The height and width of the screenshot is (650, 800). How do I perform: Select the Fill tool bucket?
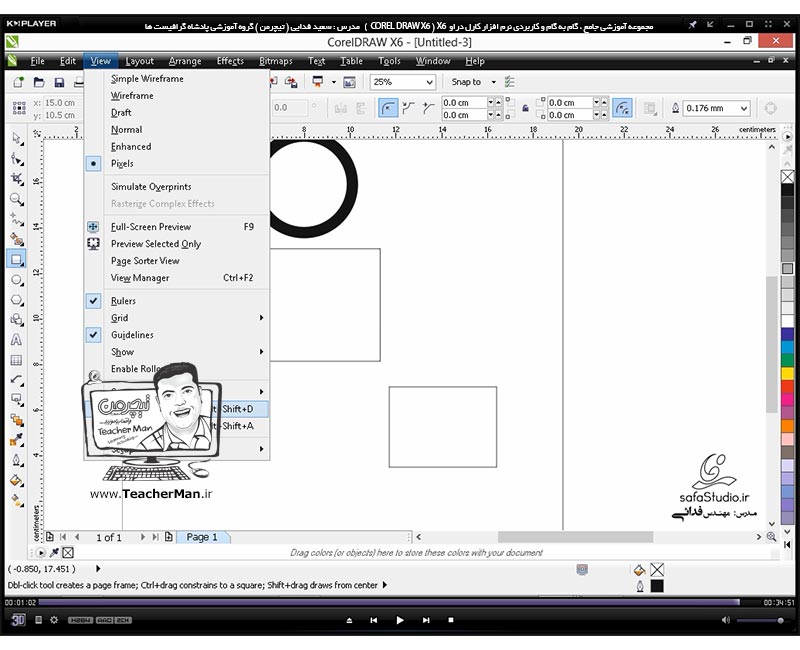pyautogui.click(x=17, y=480)
